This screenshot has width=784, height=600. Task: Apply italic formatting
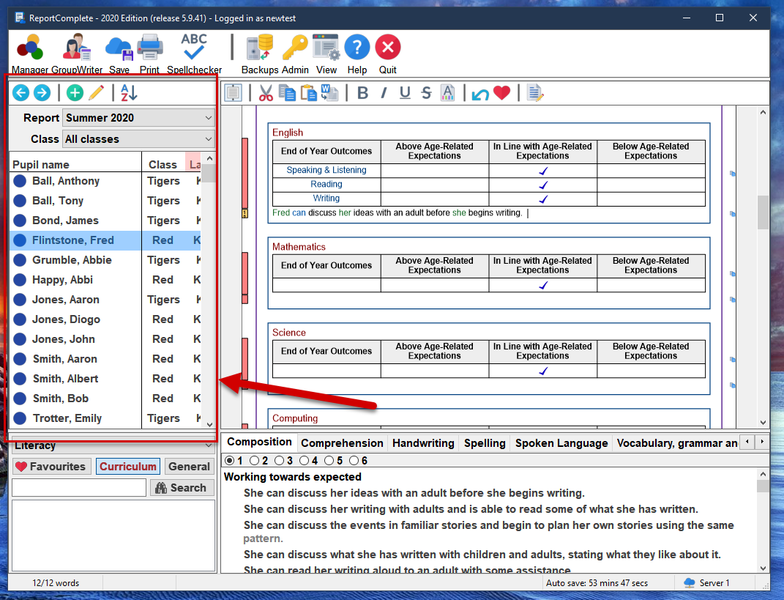point(384,93)
